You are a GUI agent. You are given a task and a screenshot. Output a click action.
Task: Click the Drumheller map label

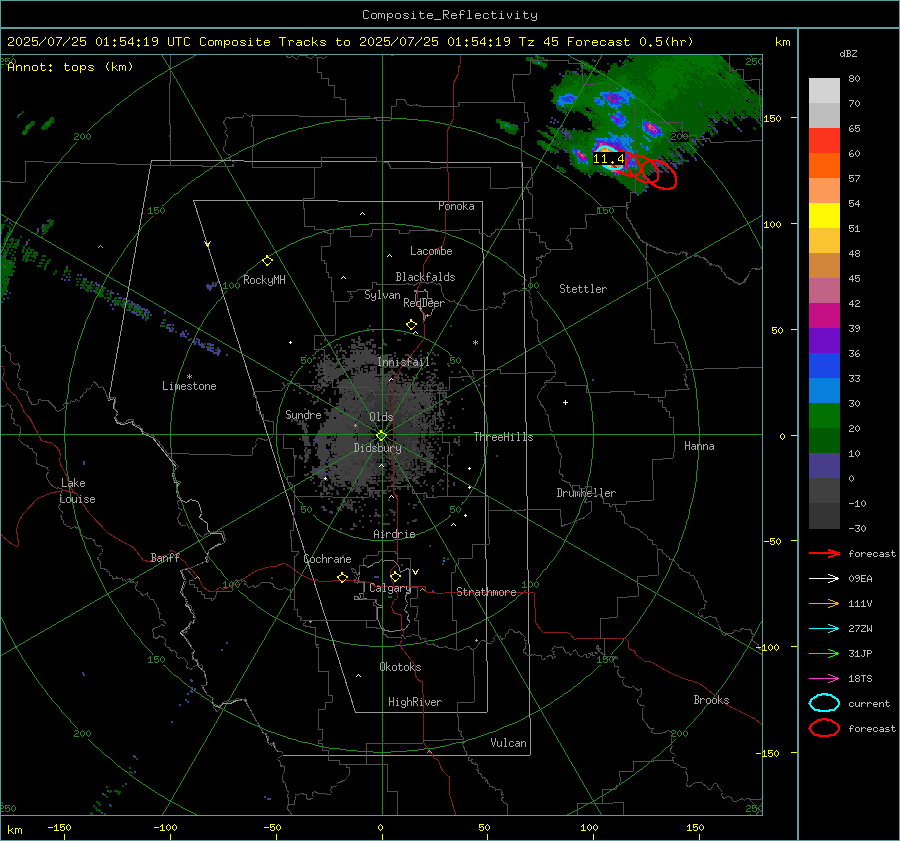coord(586,493)
